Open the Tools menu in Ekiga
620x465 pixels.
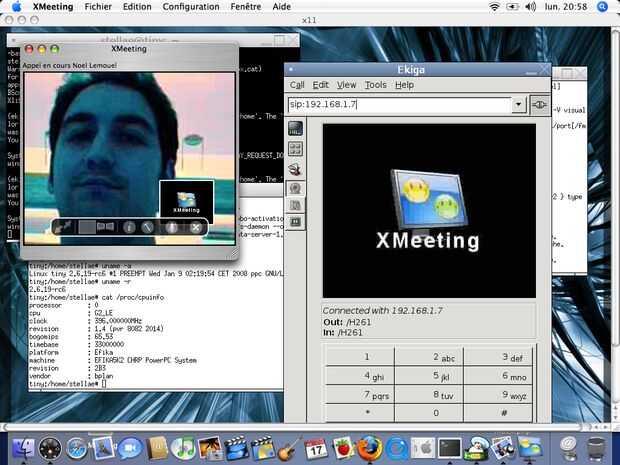(x=375, y=85)
